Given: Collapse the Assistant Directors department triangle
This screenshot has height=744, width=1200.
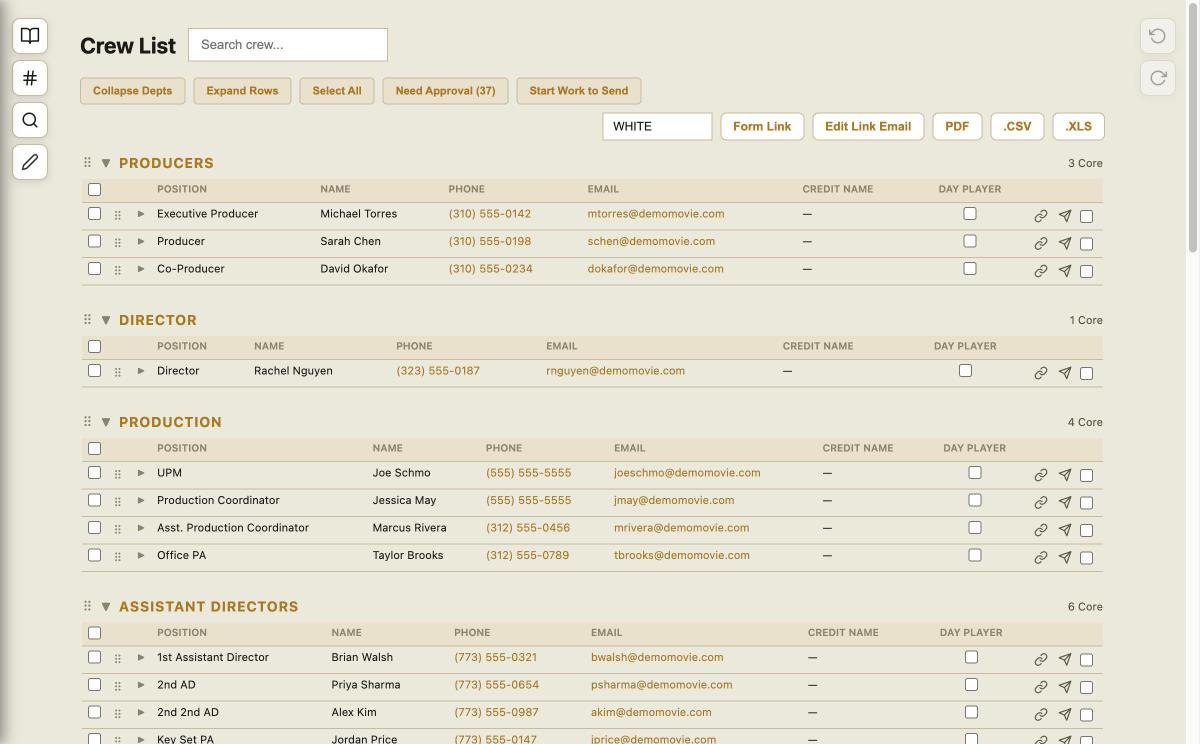Looking at the screenshot, I should tap(106, 607).
